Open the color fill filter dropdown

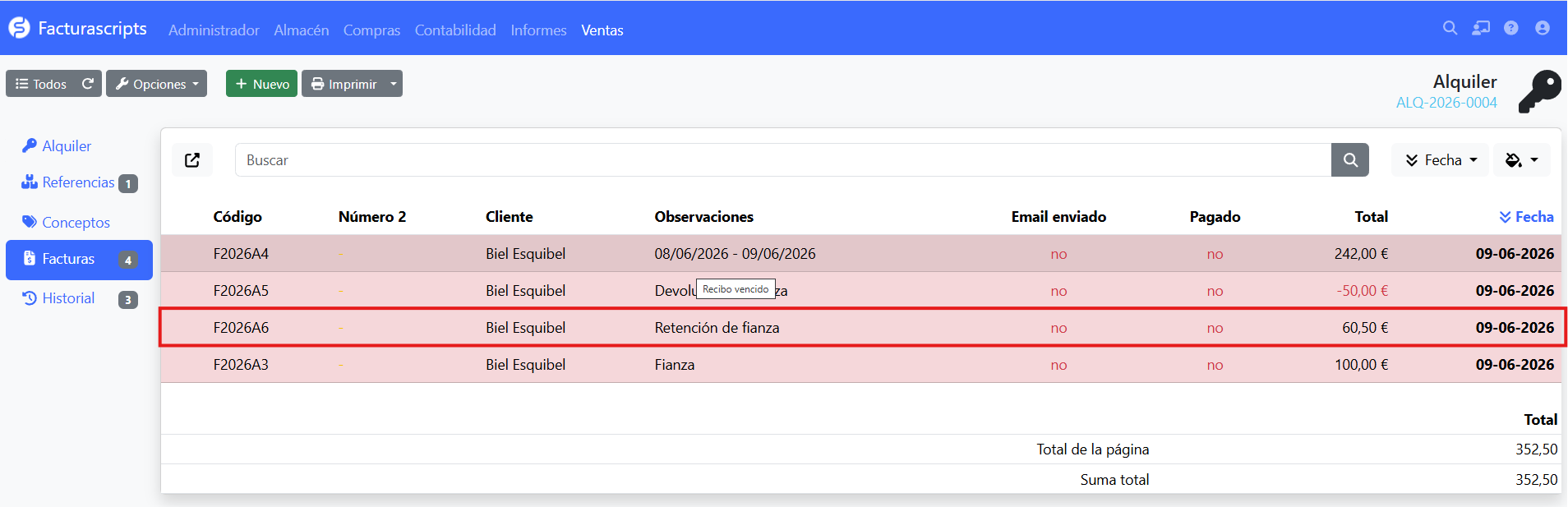point(1521,160)
